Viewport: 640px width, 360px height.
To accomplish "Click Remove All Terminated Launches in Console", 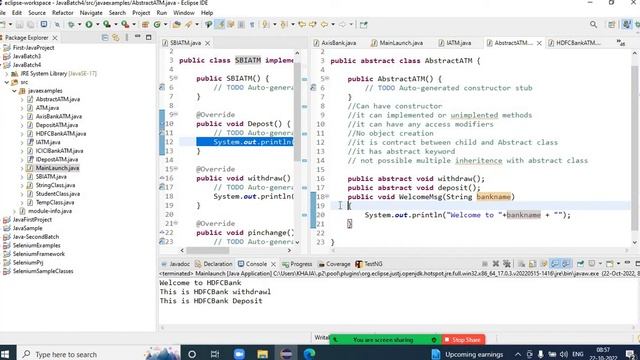I will click(507, 264).
